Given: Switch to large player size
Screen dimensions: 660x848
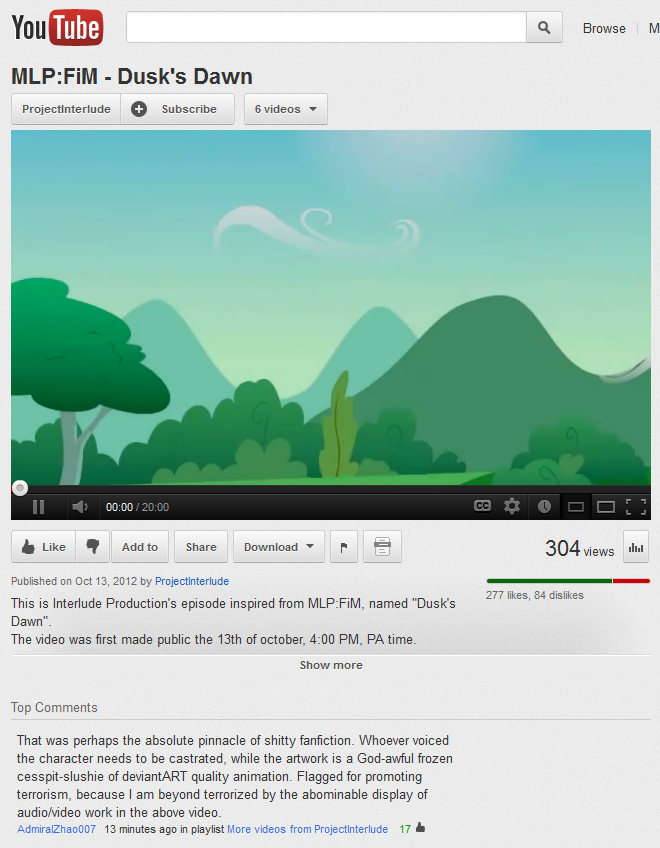Looking at the screenshot, I should tap(606, 507).
